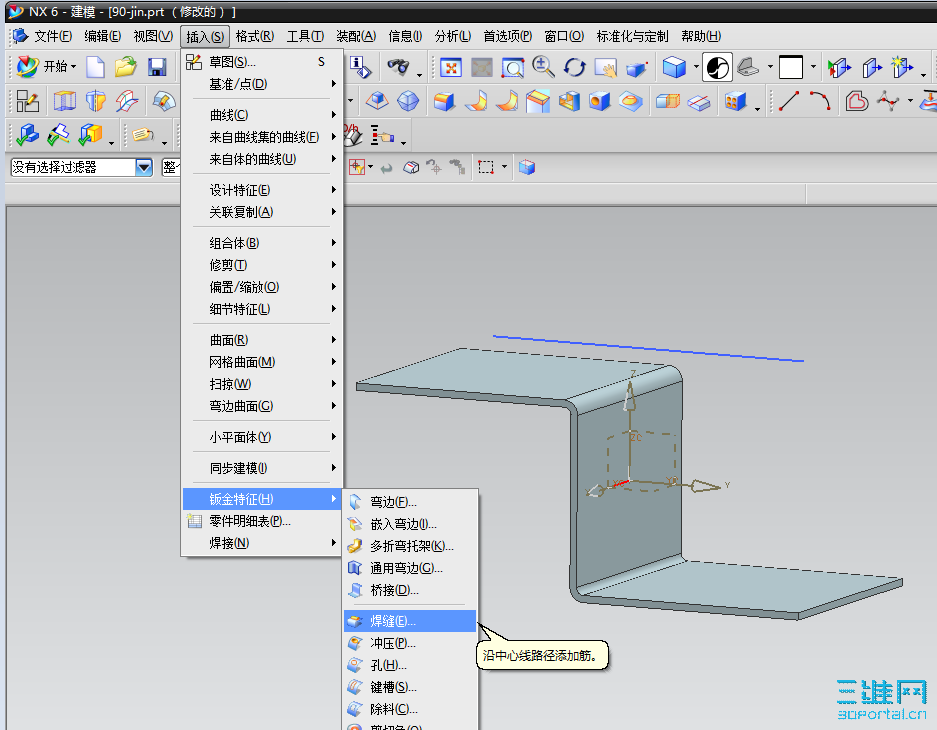Choose 键槽(S)... option

[x=410, y=687]
